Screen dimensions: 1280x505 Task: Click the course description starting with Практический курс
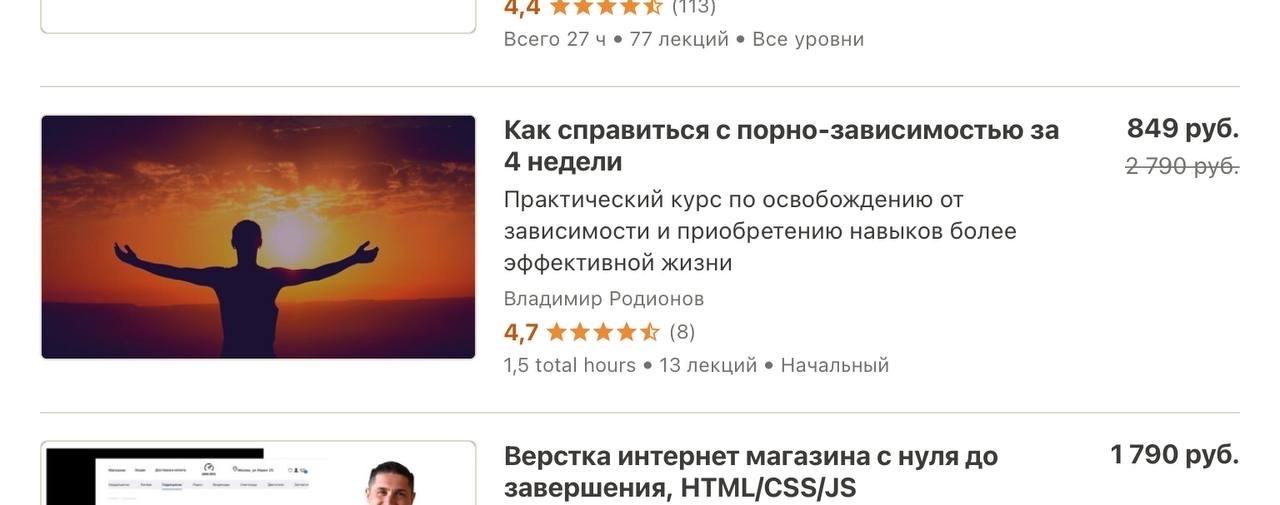pos(760,231)
